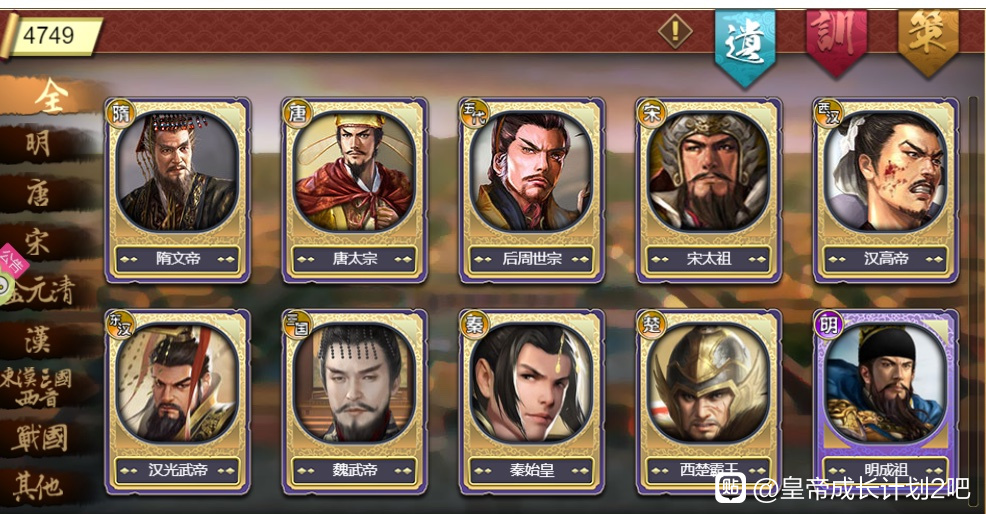Viewport: 986px width, 514px height.
Task: Switch to the 全 category tab
Action: click(52, 98)
